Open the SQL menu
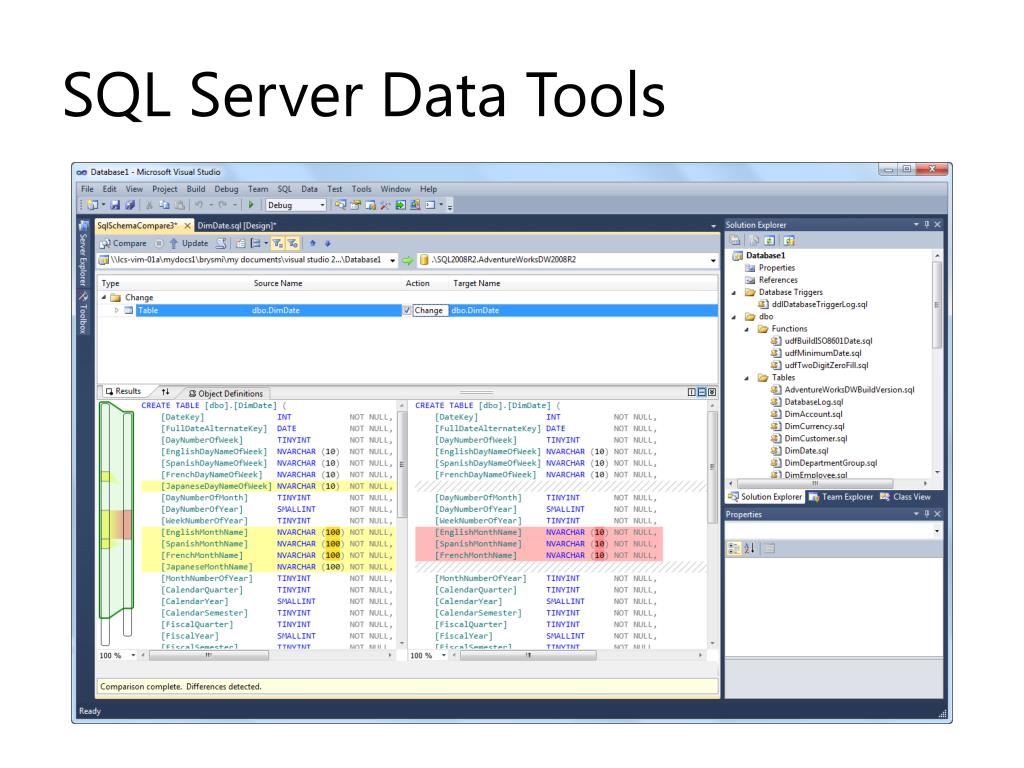 pos(285,189)
